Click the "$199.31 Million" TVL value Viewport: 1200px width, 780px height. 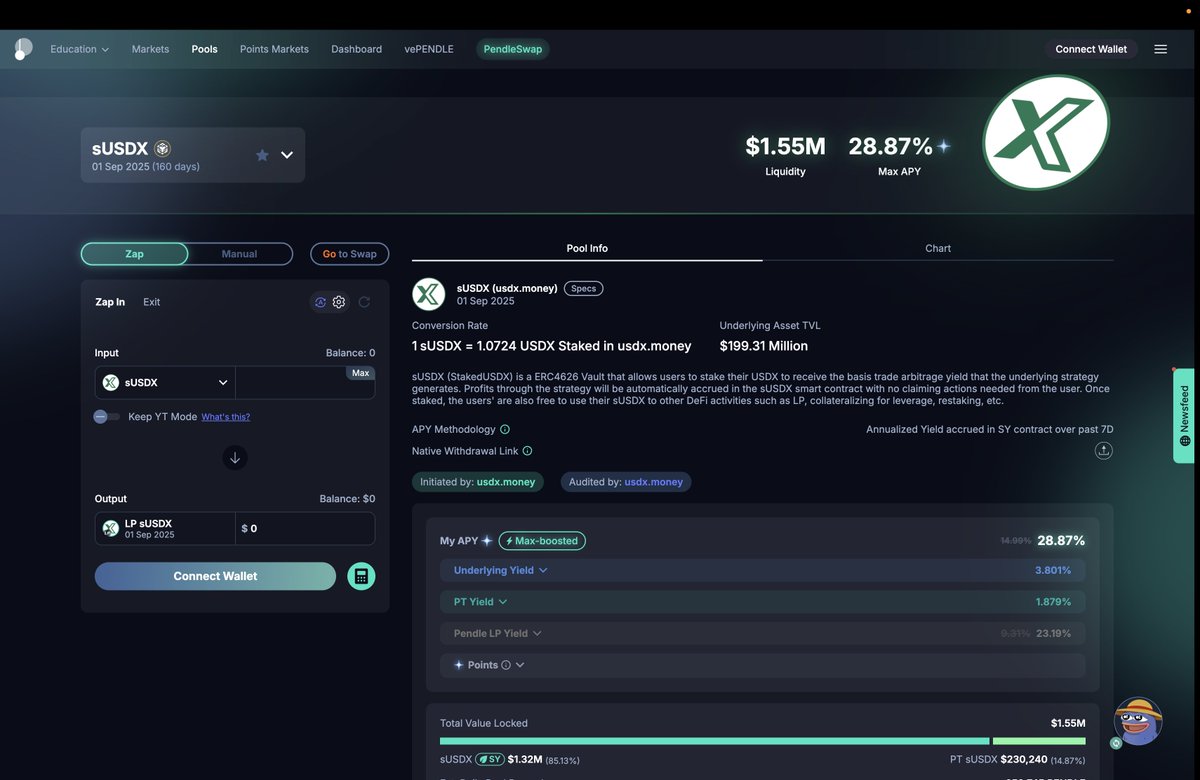[x=764, y=346]
